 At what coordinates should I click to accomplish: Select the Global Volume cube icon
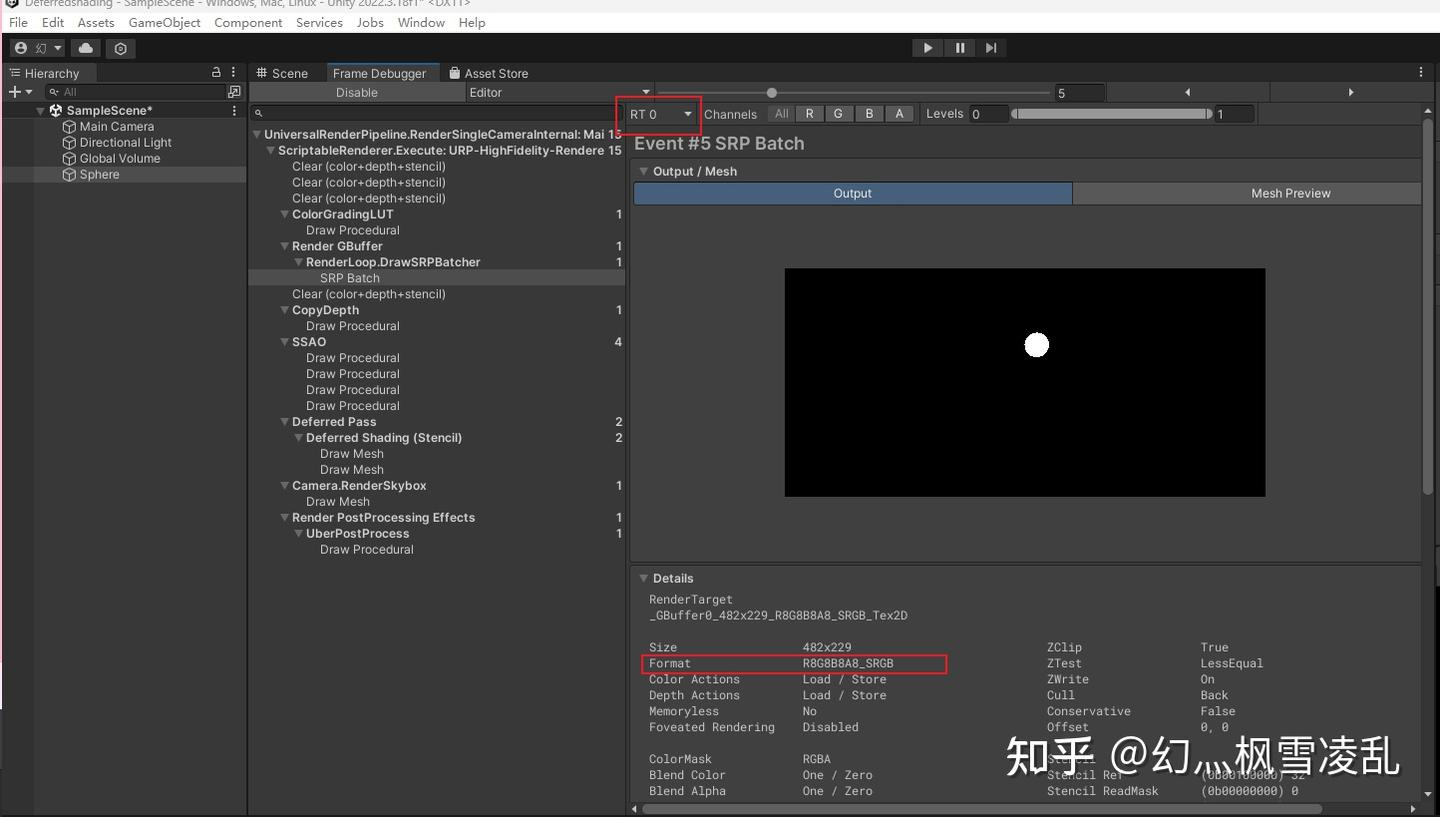pos(69,159)
